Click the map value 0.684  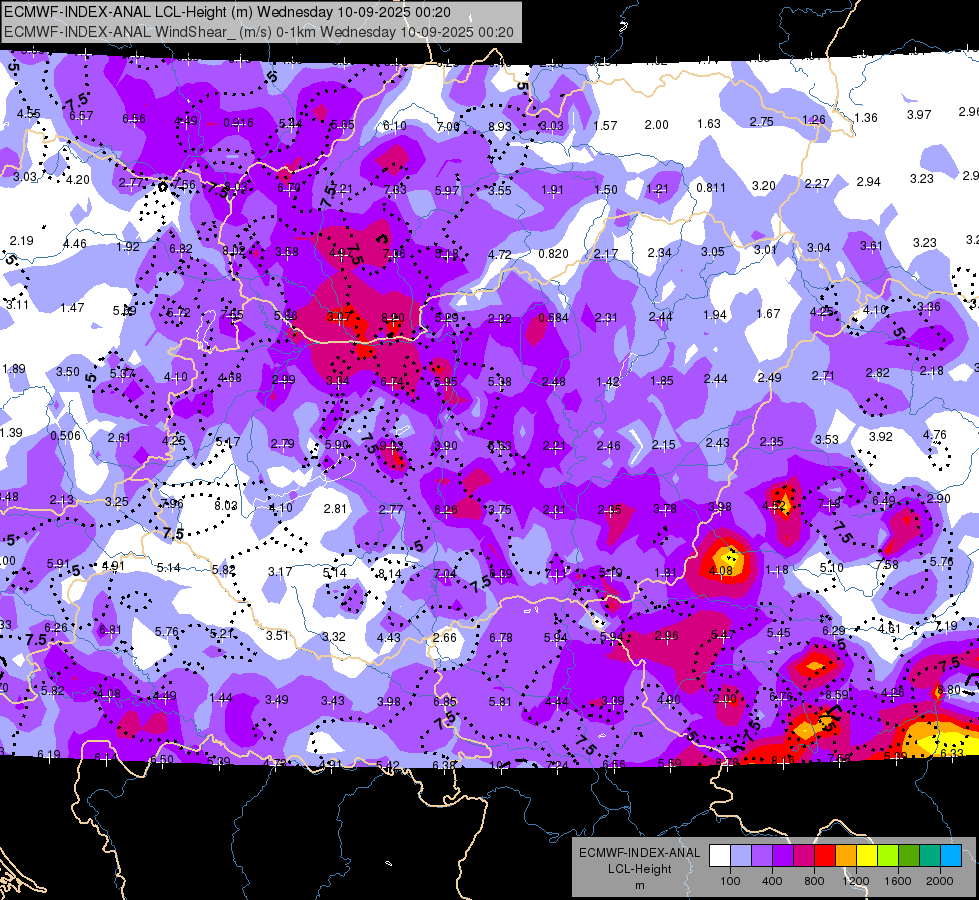point(553,318)
